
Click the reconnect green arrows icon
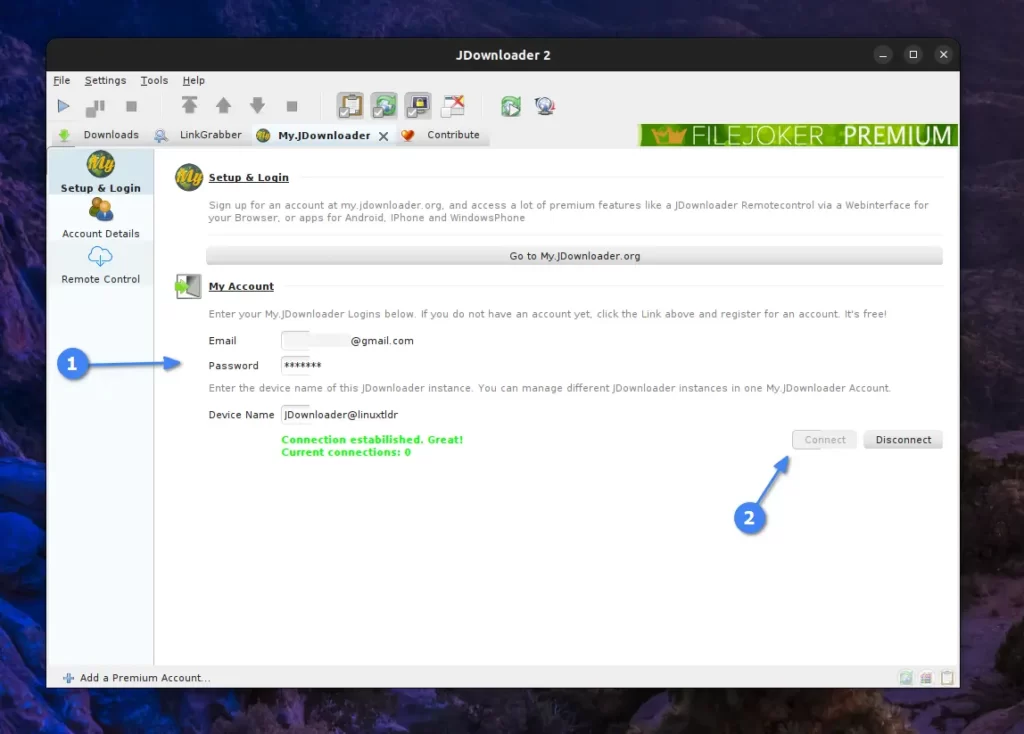pyautogui.click(x=511, y=106)
